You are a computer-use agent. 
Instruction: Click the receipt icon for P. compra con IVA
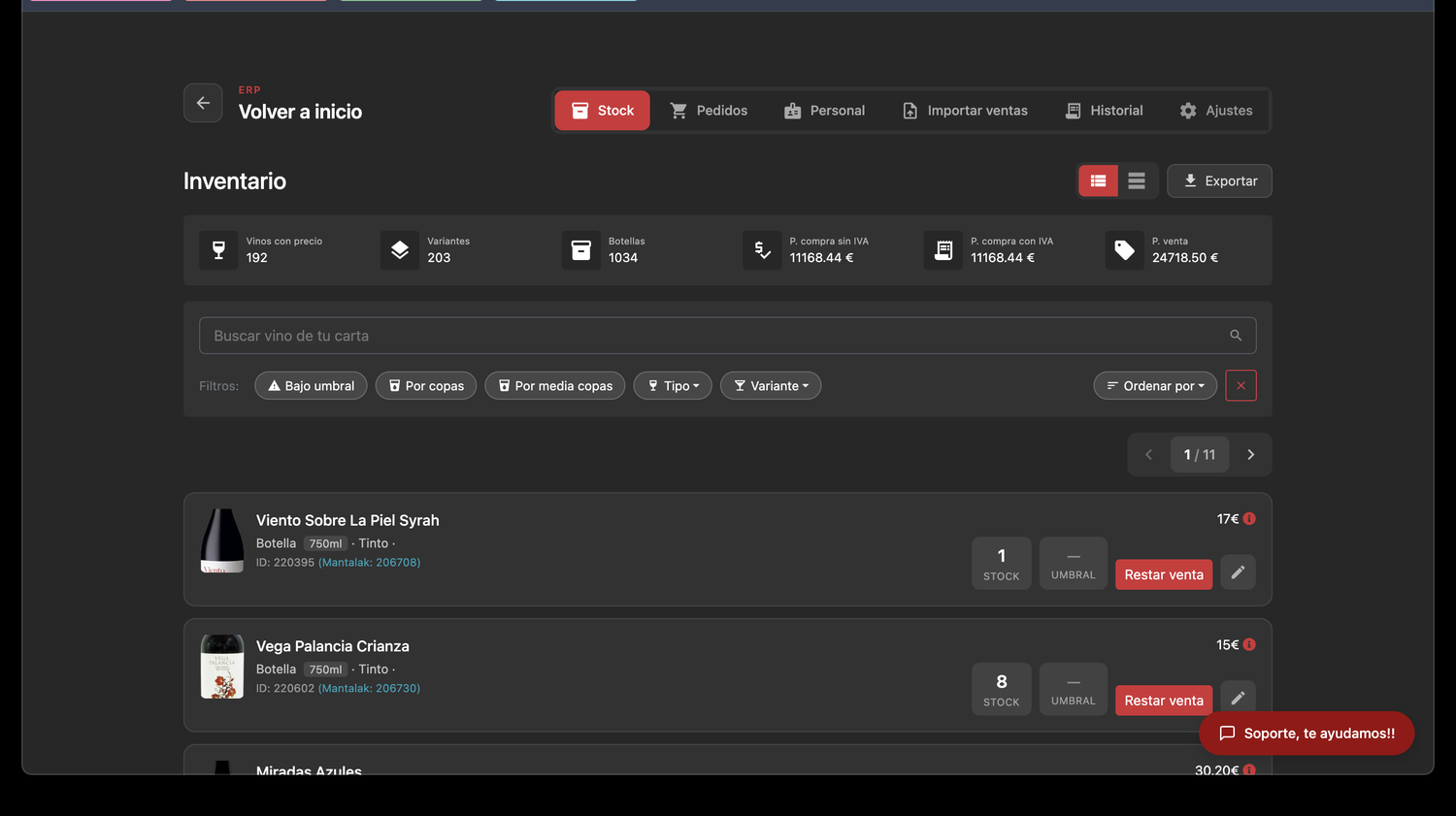click(x=943, y=249)
